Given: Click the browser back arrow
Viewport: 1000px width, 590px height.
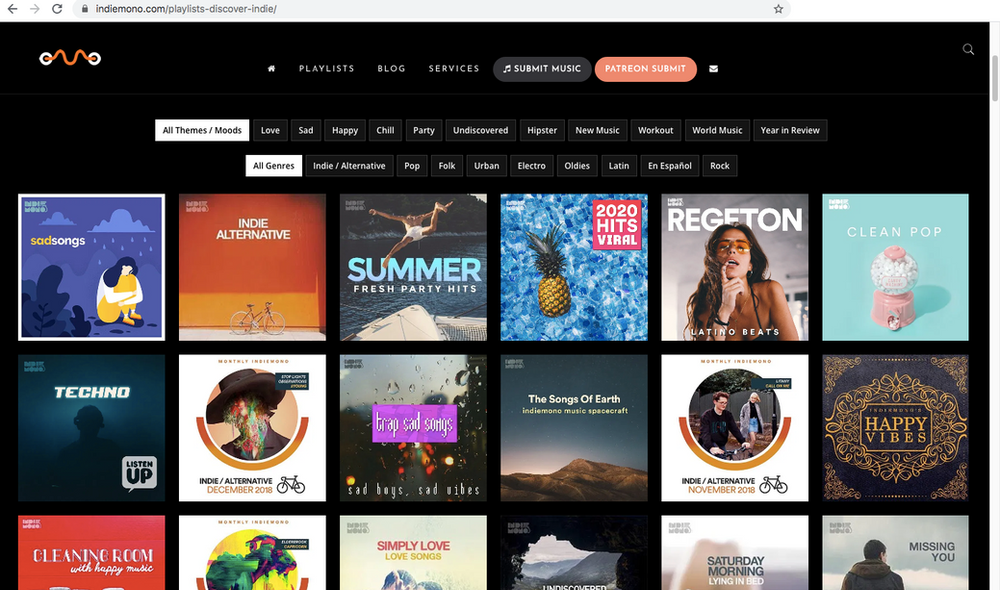Looking at the screenshot, I should click(12, 9).
